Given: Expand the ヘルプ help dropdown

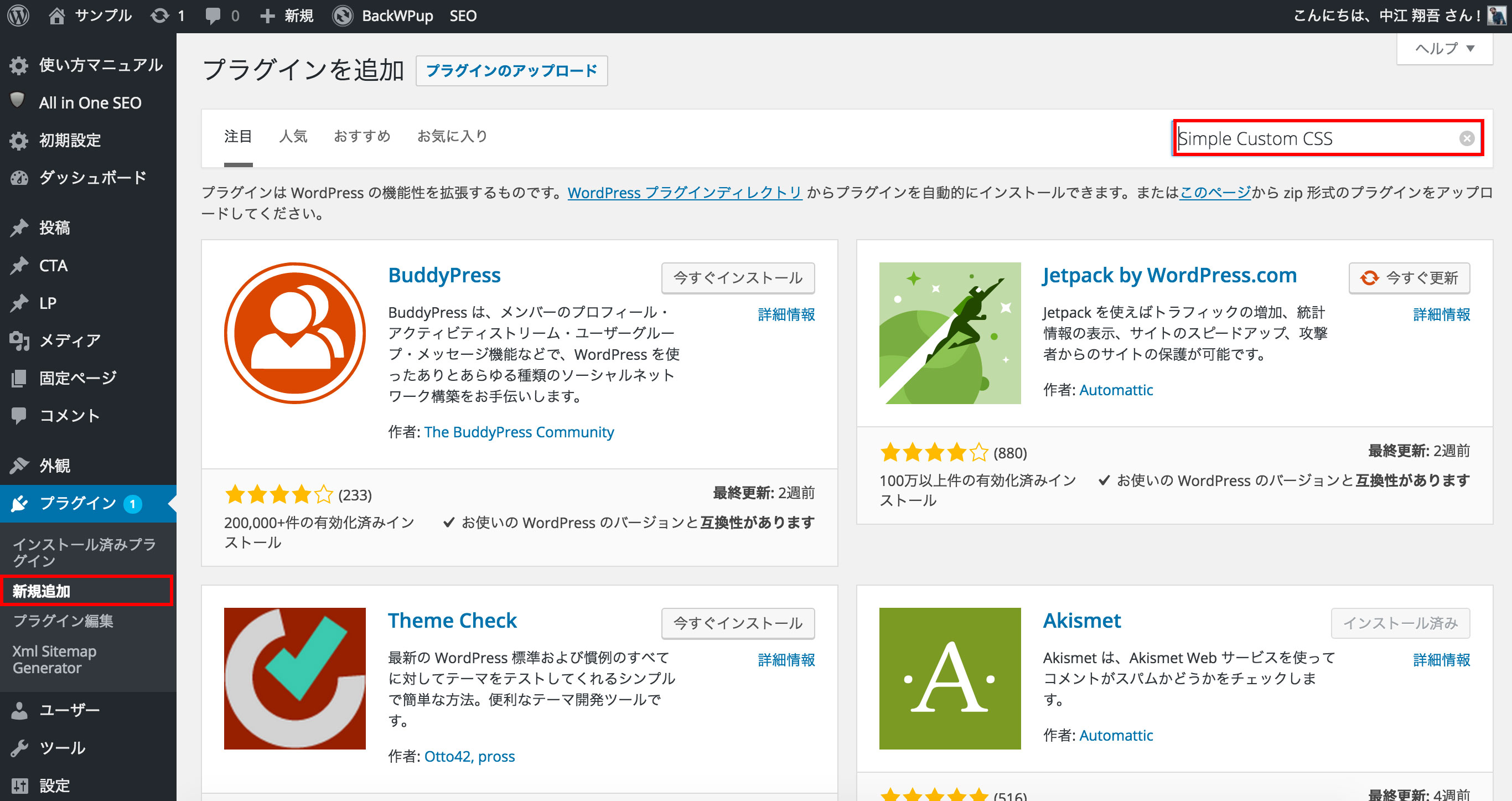Looking at the screenshot, I should 1444,48.
